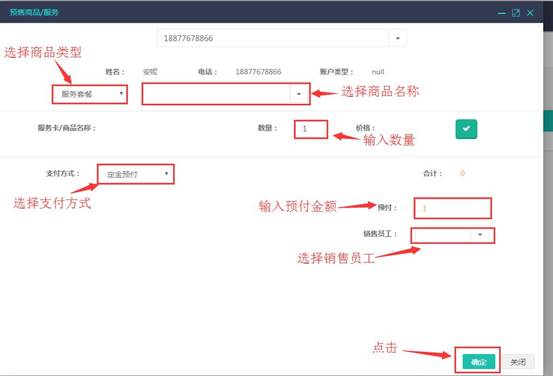Click the green 确定 confirm button
This screenshot has height=376, width=553.
pyautogui.click(x=479, y=362)
